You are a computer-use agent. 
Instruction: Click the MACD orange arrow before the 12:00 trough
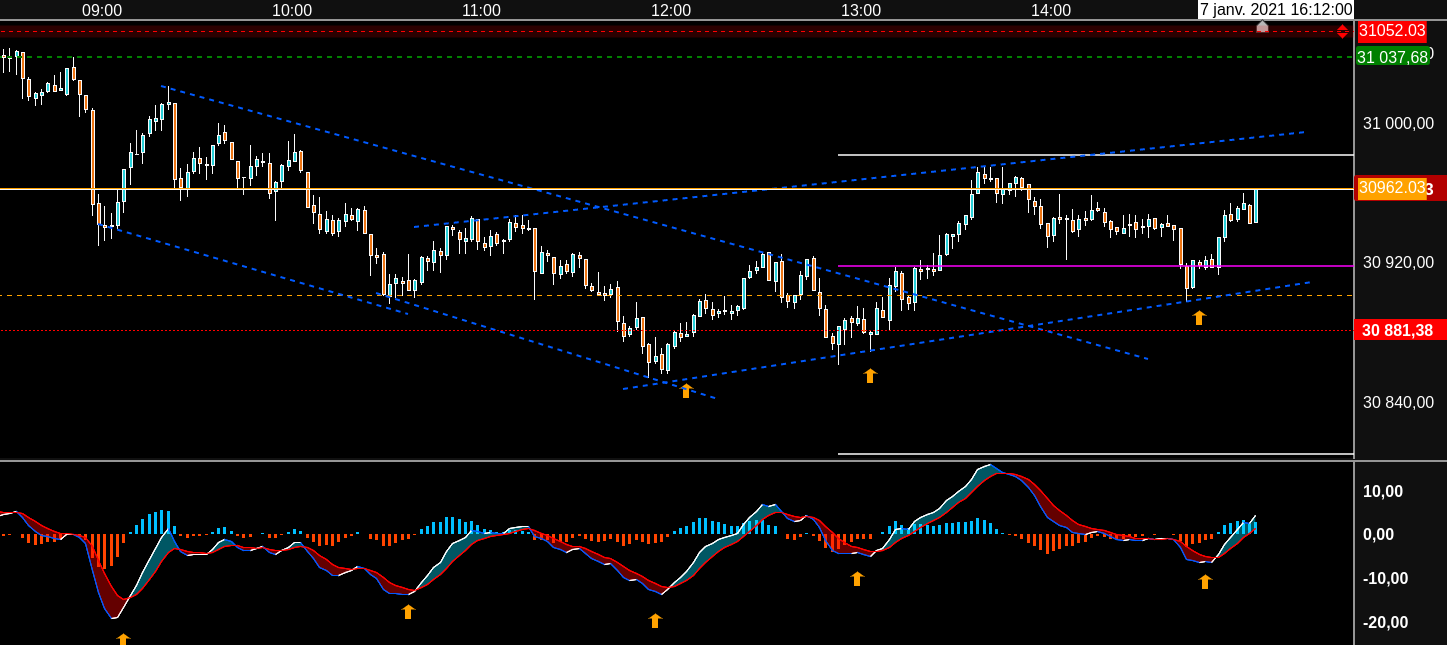point(655,621)
